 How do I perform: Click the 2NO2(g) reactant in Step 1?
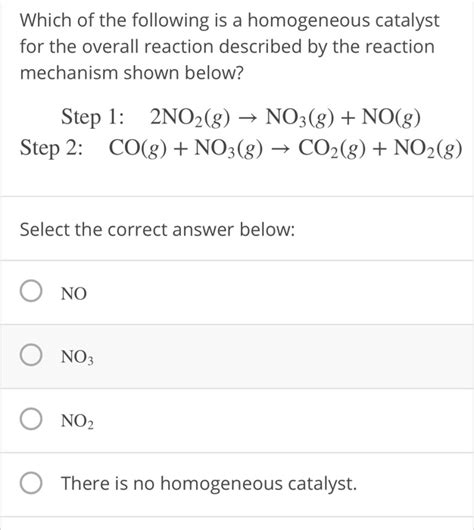click(190, 118)
